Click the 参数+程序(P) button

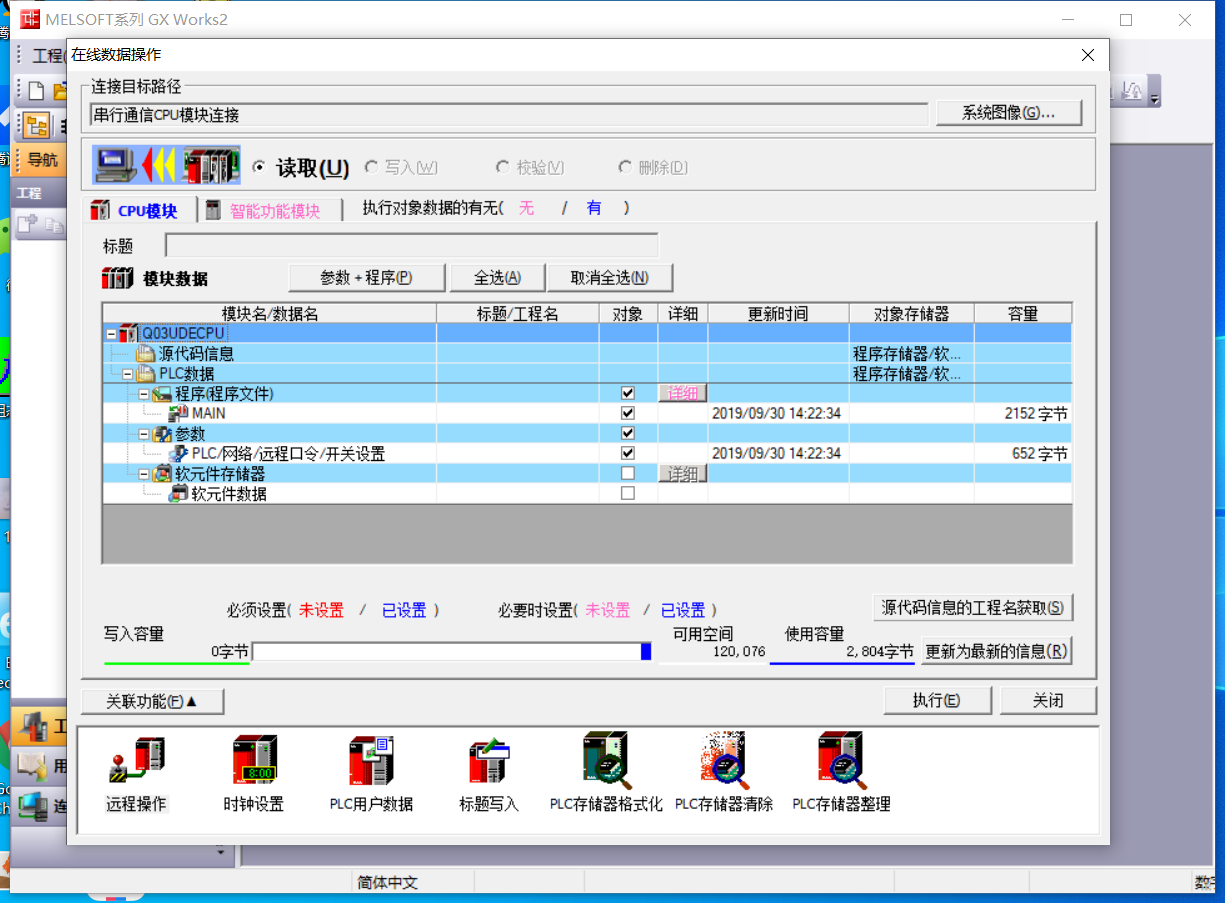tap(366, 278)
